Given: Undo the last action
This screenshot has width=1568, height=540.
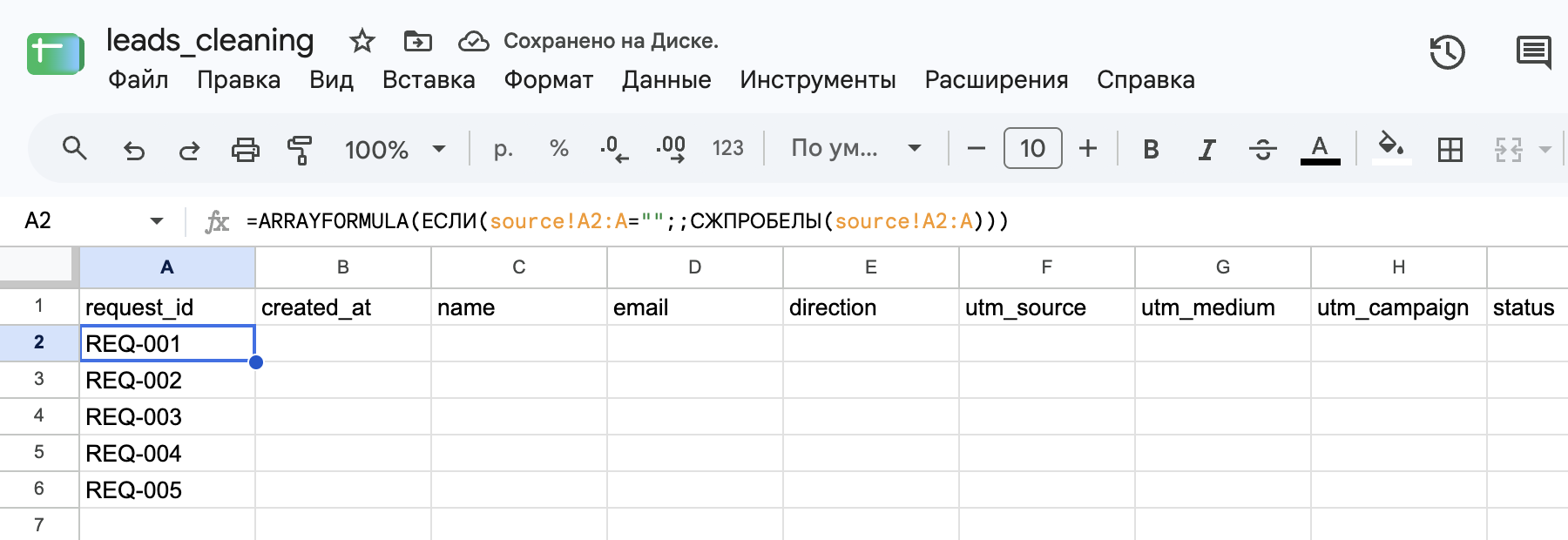Looking at the screenshot, I should tap(133, 150).
